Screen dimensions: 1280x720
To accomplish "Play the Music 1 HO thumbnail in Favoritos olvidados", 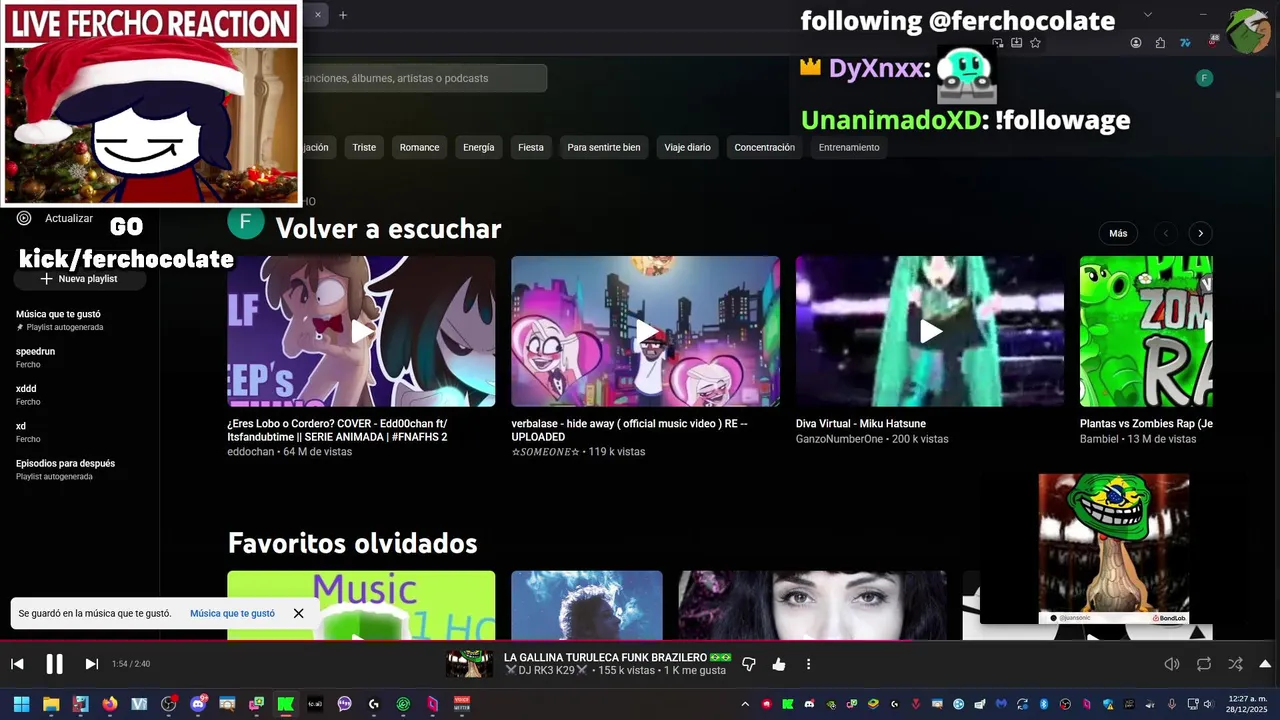I will click(x=361, y=605).
